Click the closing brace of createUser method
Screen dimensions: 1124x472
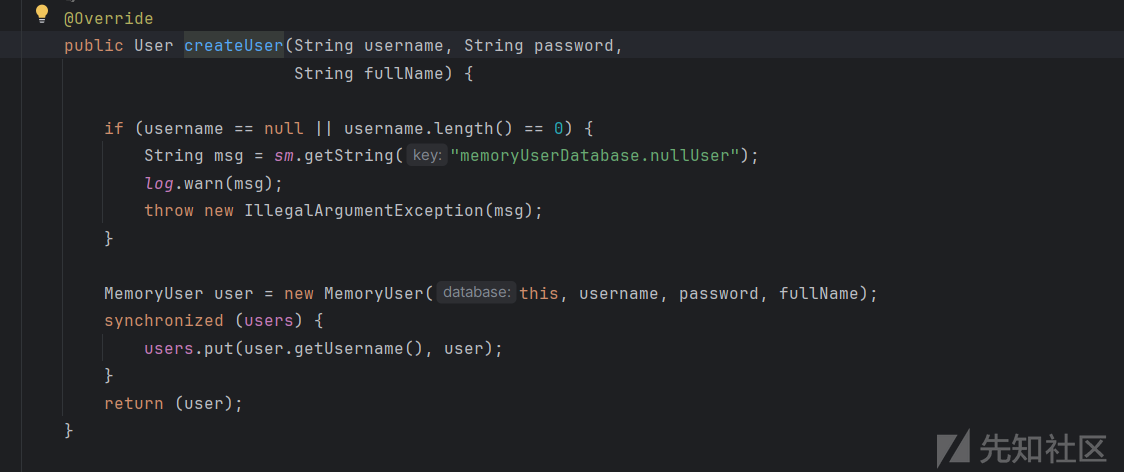coord(69,430)
